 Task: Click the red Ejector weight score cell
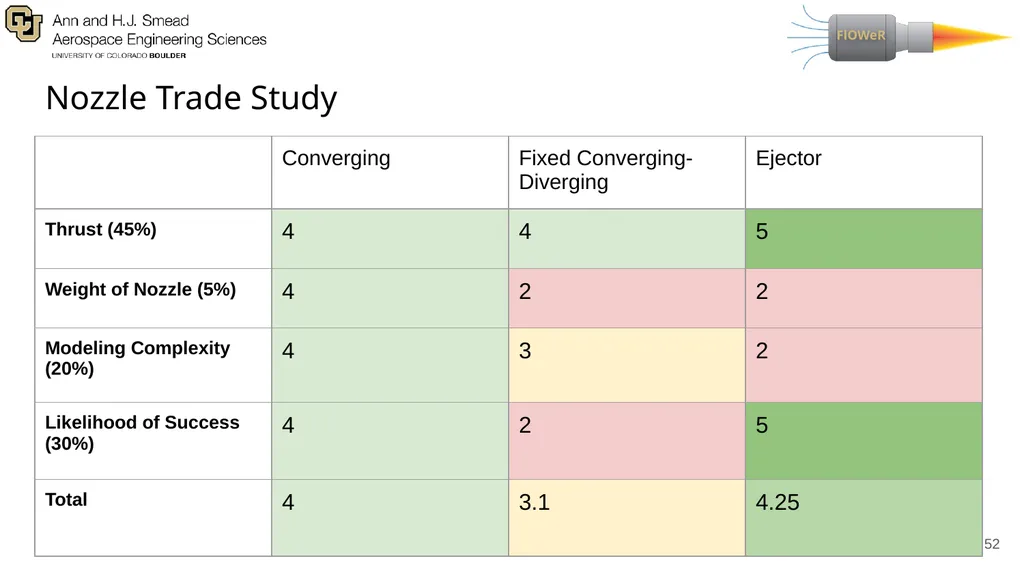pyautogui.click(x=863, y=298)
